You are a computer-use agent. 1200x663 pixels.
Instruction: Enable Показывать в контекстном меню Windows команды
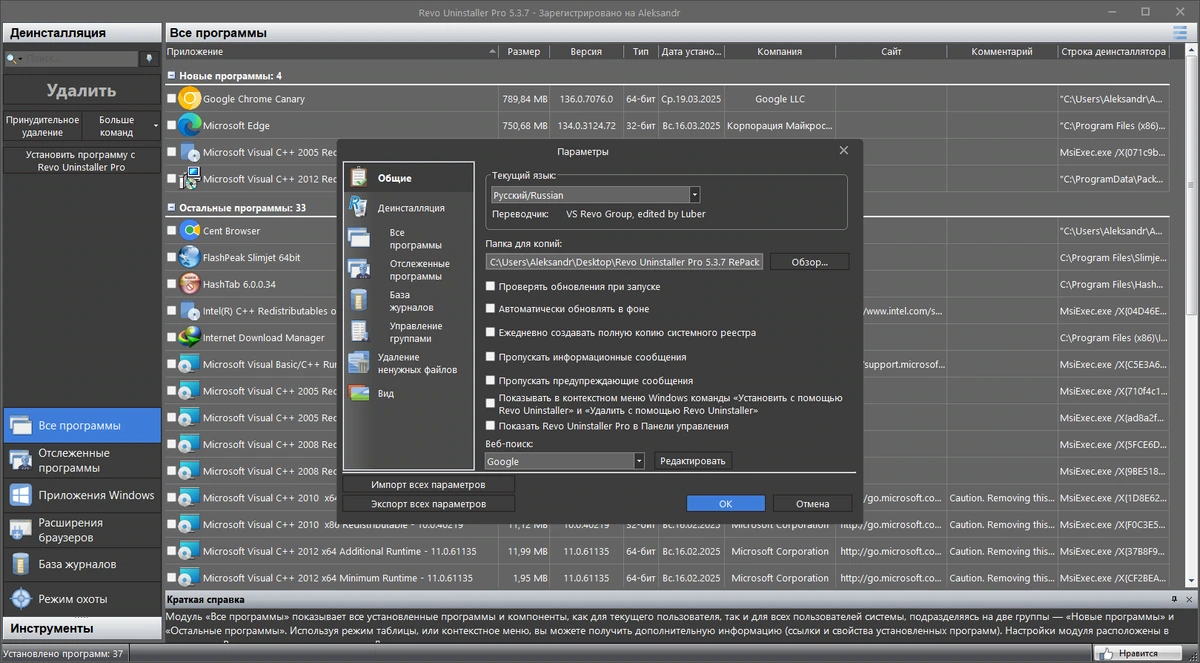[x=490, y=404]
